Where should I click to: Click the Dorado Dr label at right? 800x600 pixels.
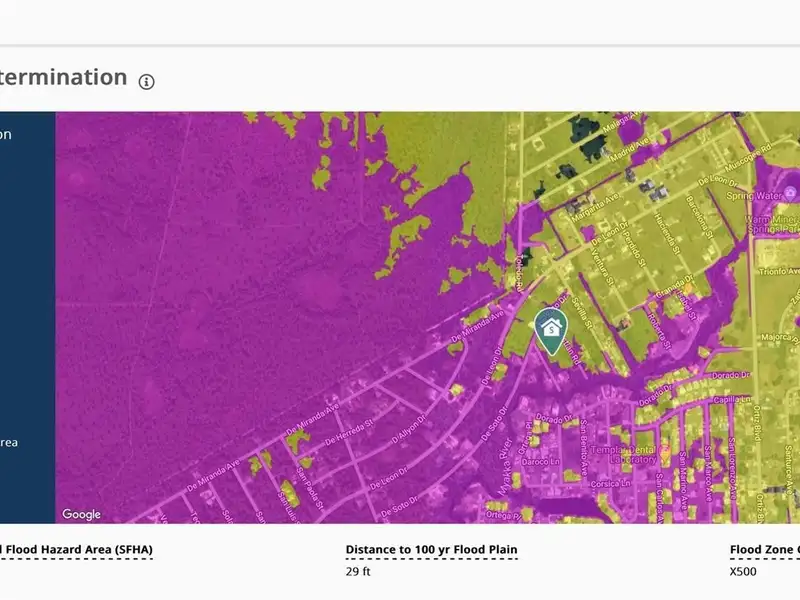coord(731,374)
